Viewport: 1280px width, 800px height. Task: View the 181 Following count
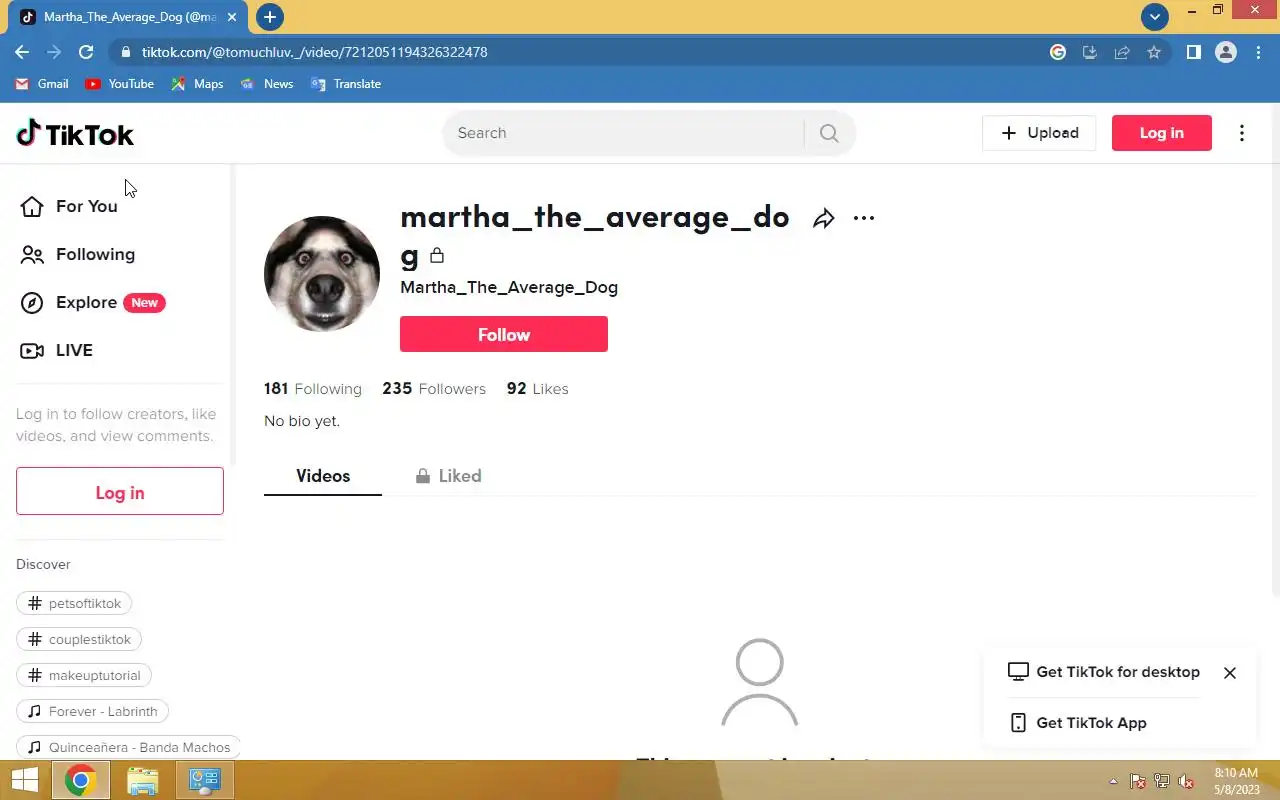[x=313, y=389]
